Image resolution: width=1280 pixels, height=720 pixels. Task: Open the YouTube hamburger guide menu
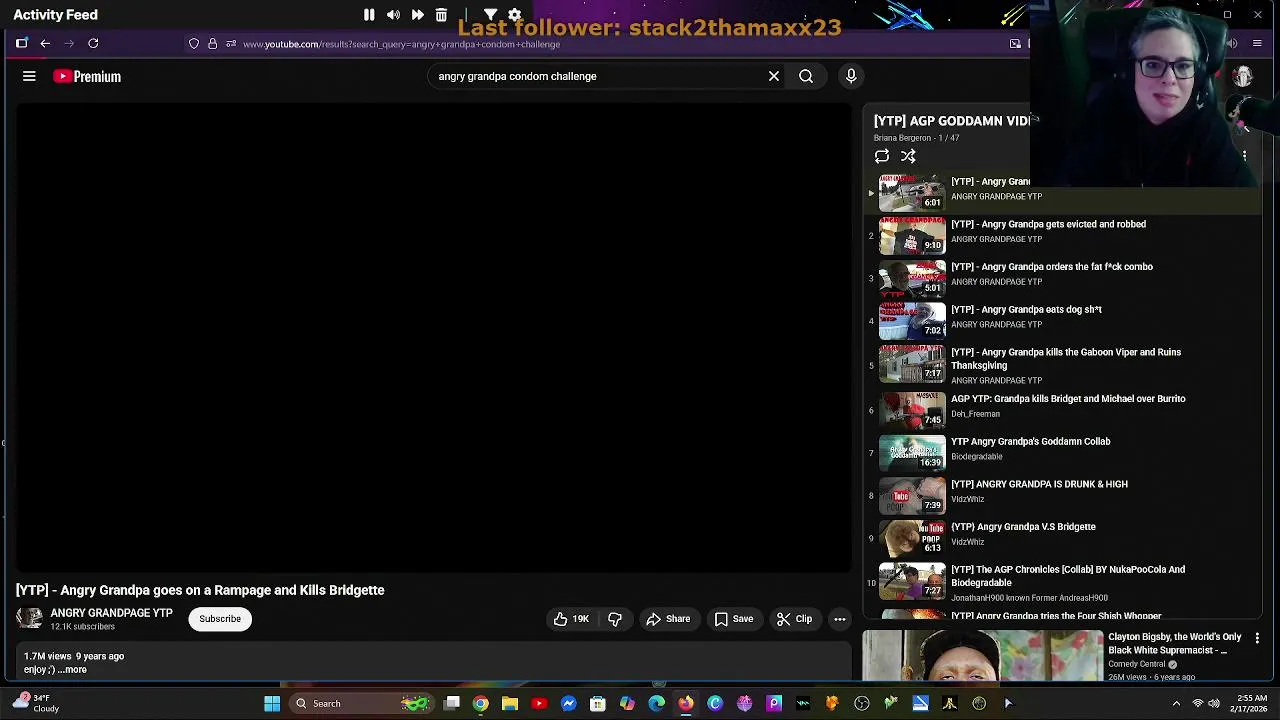pos(29,76)
